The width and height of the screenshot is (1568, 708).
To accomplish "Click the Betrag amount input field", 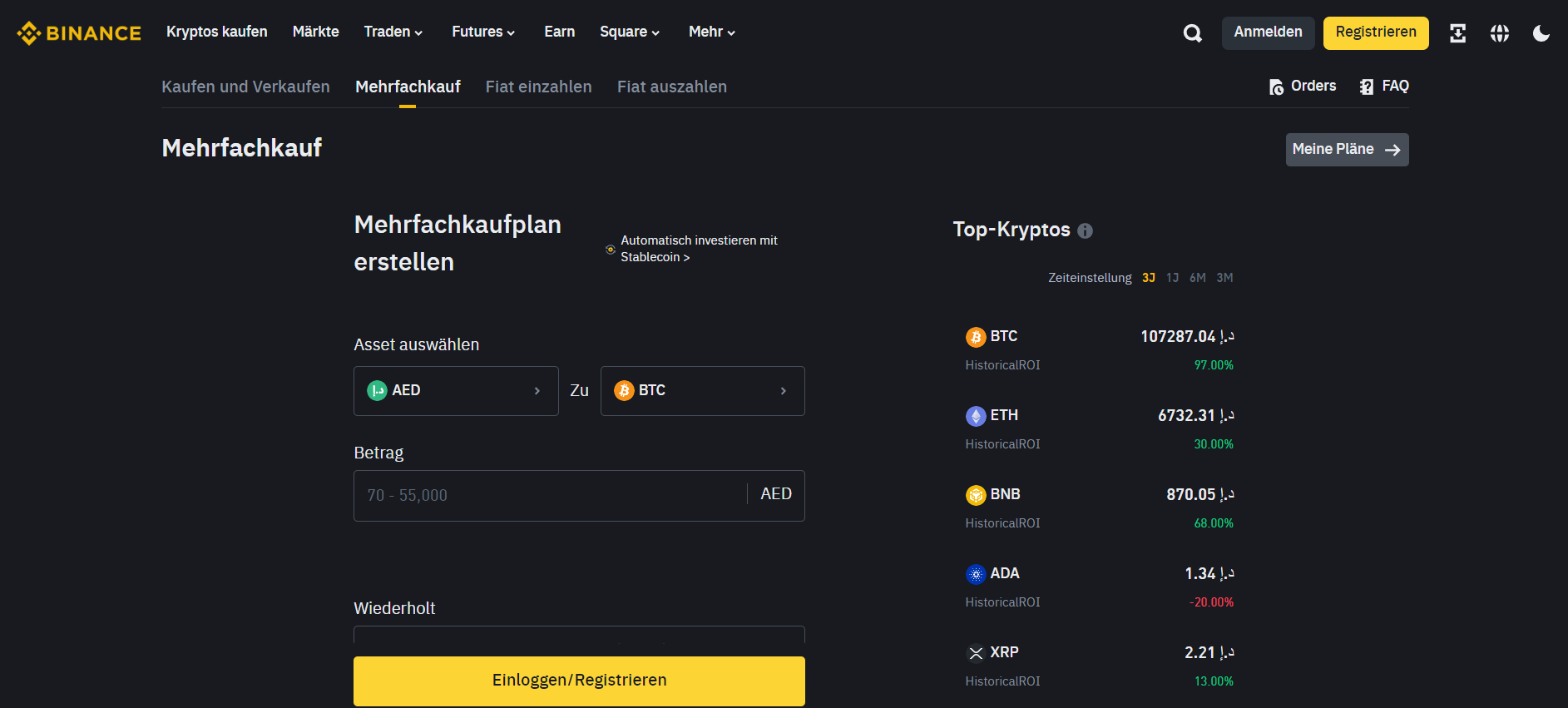I will (579, 496).
